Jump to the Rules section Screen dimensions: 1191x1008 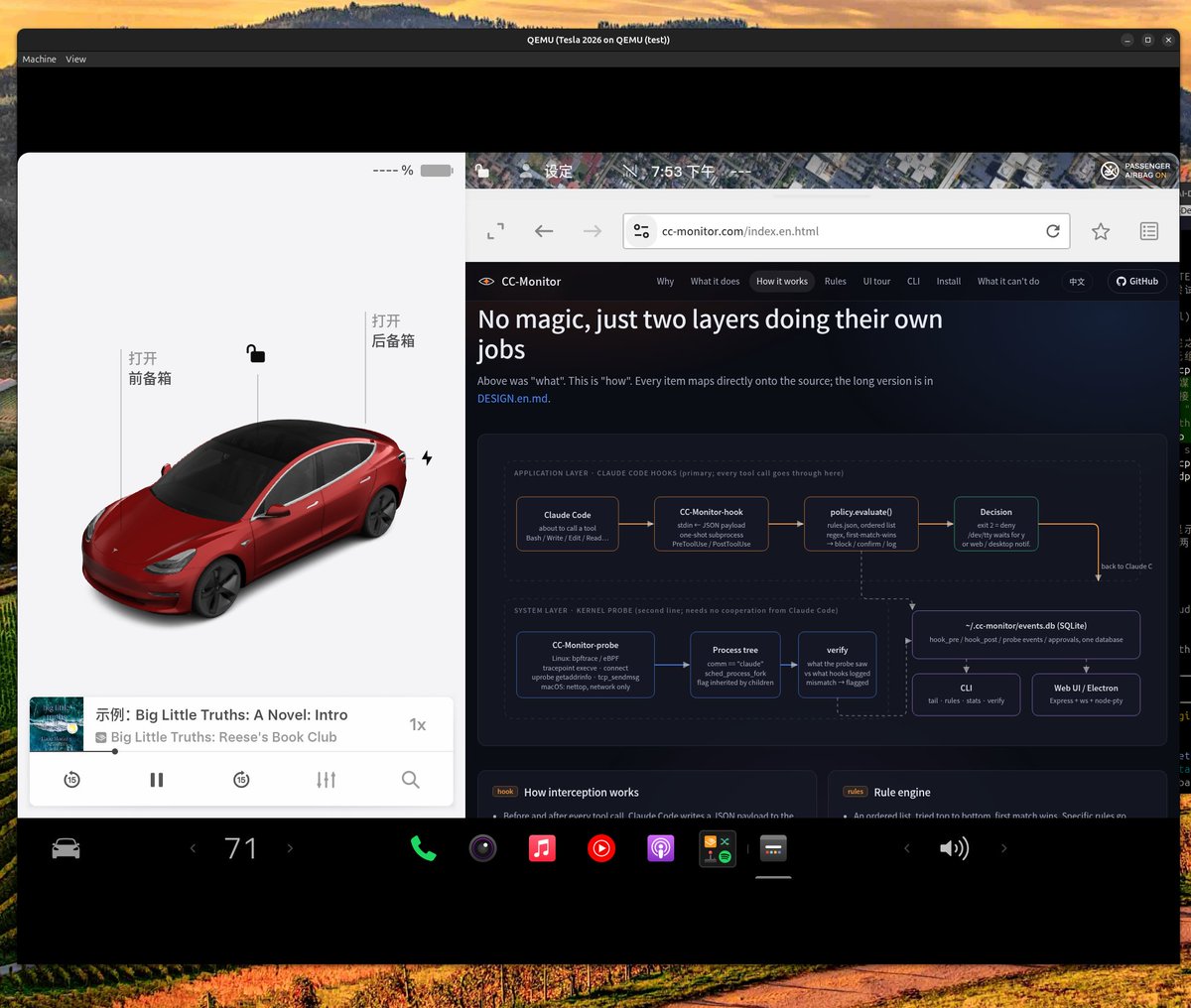point(836,282)
